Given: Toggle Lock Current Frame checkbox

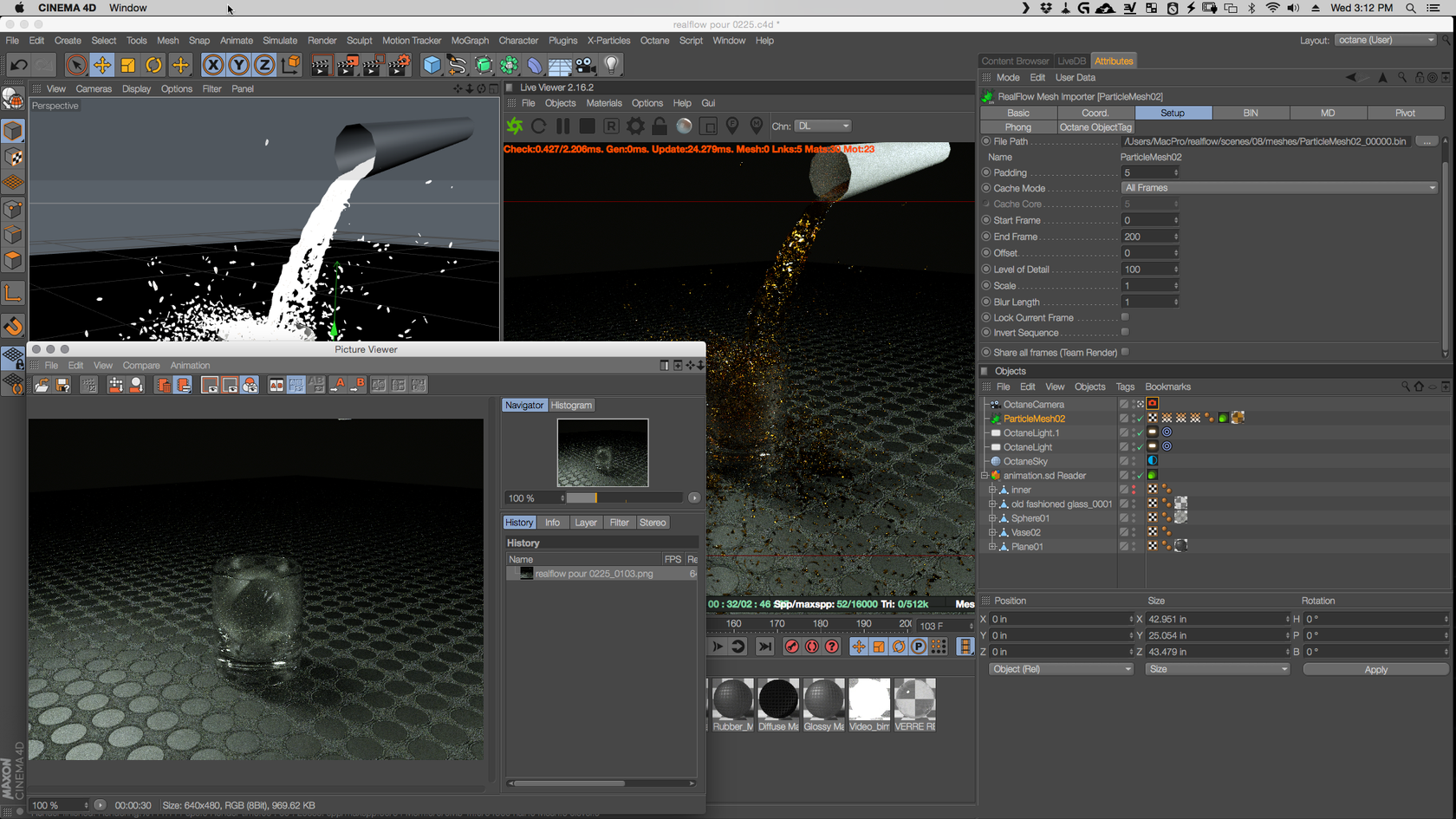Looking at the screenshot, I should [x=1125, y=317].
